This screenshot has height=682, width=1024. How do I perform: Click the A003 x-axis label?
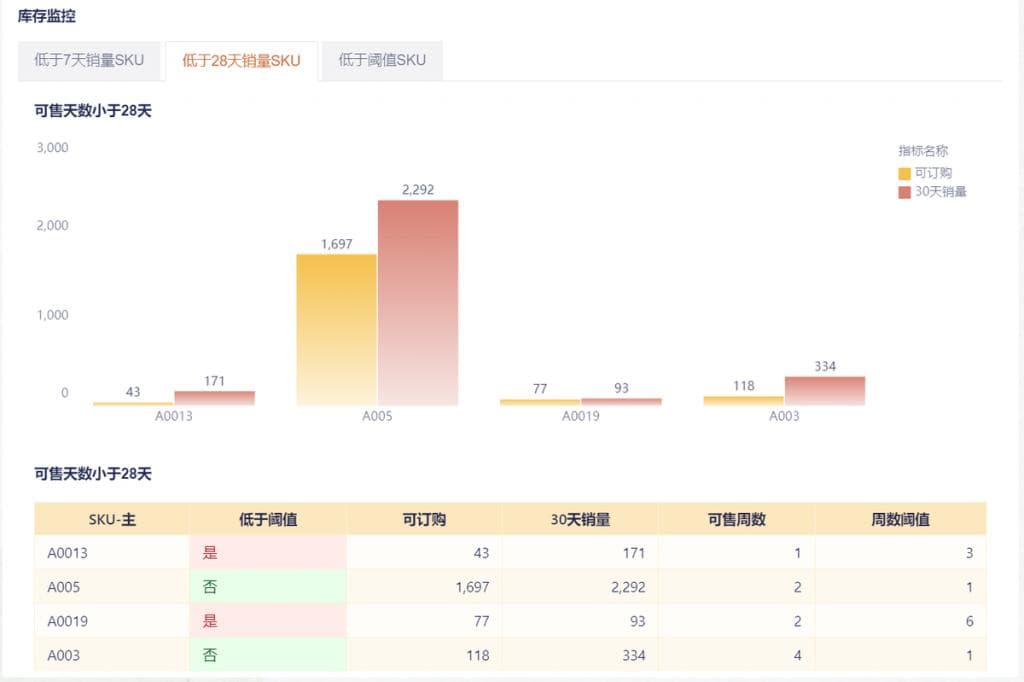click(784, 416)
